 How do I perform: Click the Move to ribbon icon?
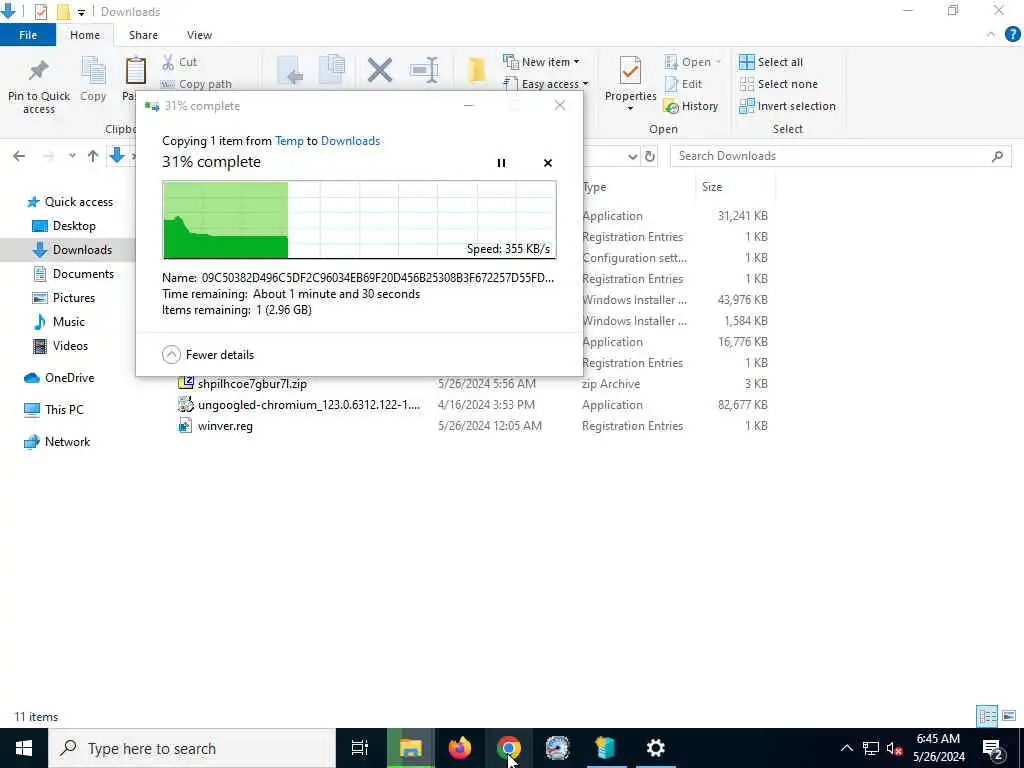[x=290, y=71]
